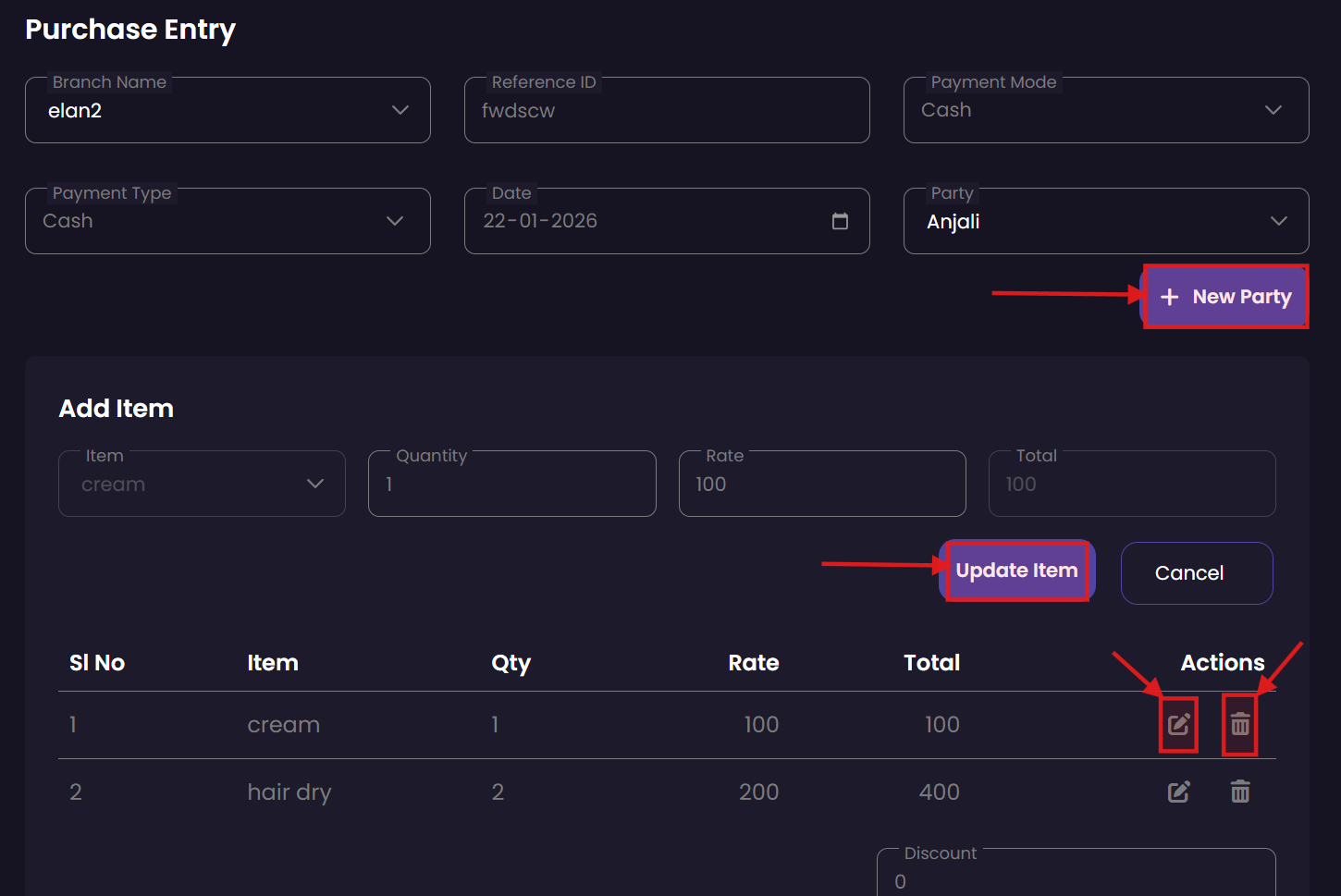The image size is (1341, 896).
Task: Click into the Quantity field
Action: pyautogui.click(x=511, y=485)
